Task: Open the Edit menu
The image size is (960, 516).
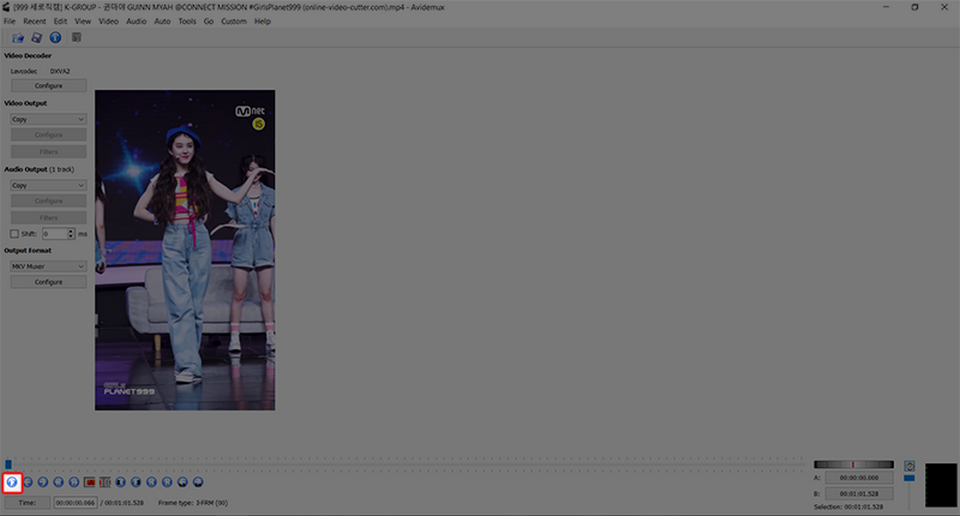Action: point(60,21)
